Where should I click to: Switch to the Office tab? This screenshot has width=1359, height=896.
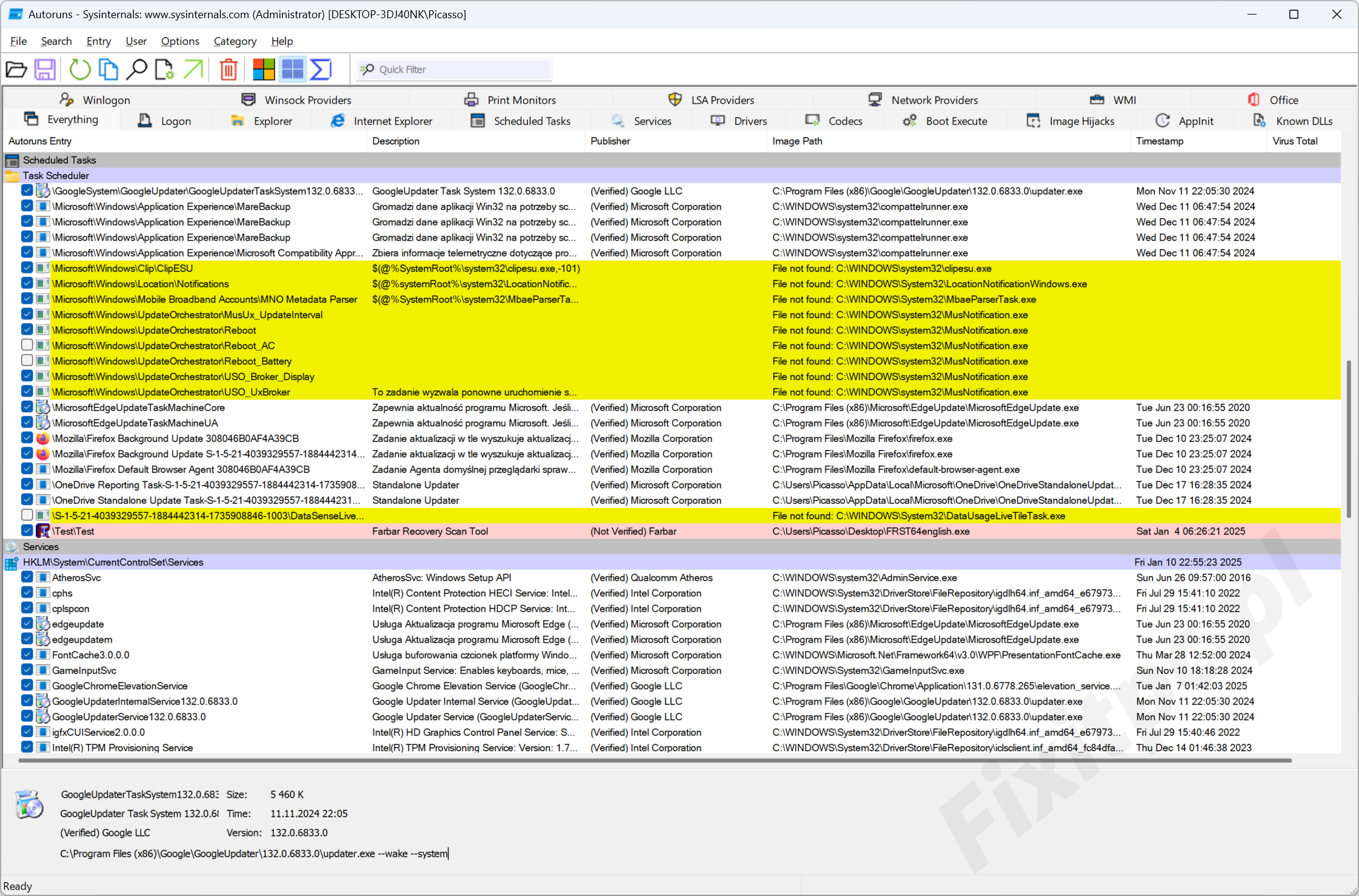(1272, 100)
